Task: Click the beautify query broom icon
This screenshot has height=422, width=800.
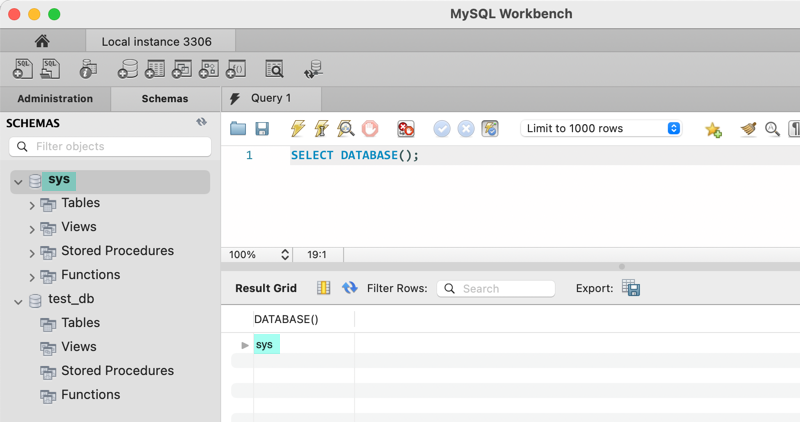Action: pyautogui.click(x=748, y=129)
